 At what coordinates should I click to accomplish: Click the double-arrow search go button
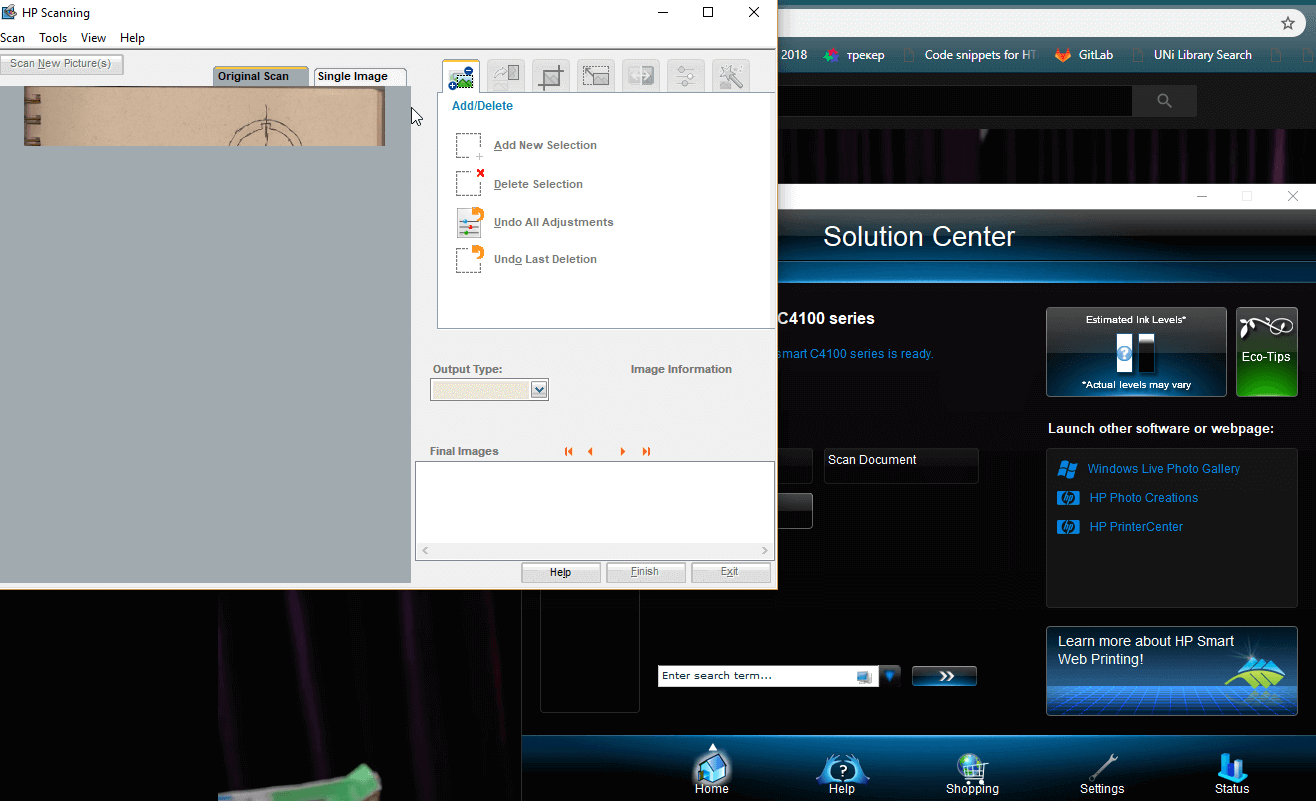click(944, 676)
